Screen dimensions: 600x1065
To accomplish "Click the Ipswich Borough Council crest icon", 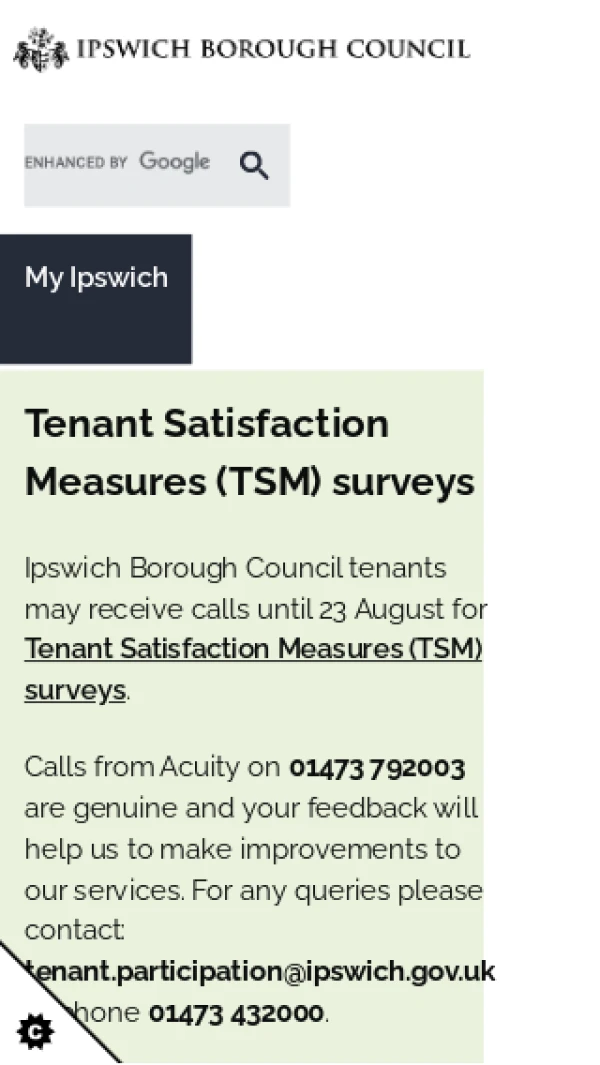I will (41, 49).
